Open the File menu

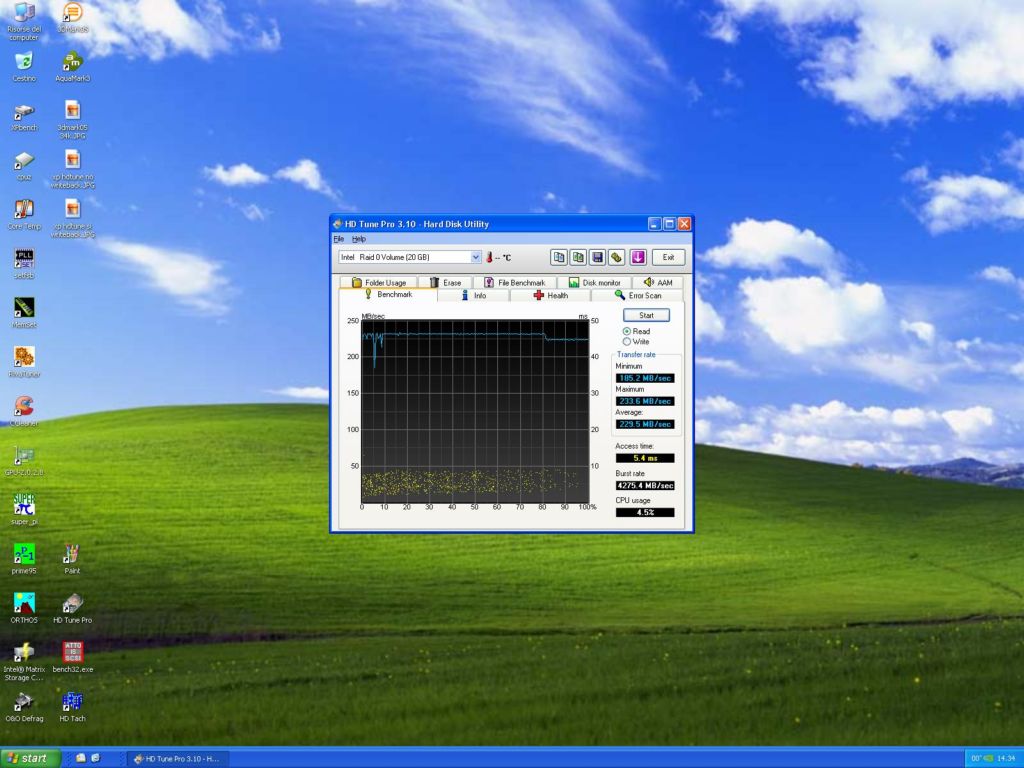tap(338, 239)
